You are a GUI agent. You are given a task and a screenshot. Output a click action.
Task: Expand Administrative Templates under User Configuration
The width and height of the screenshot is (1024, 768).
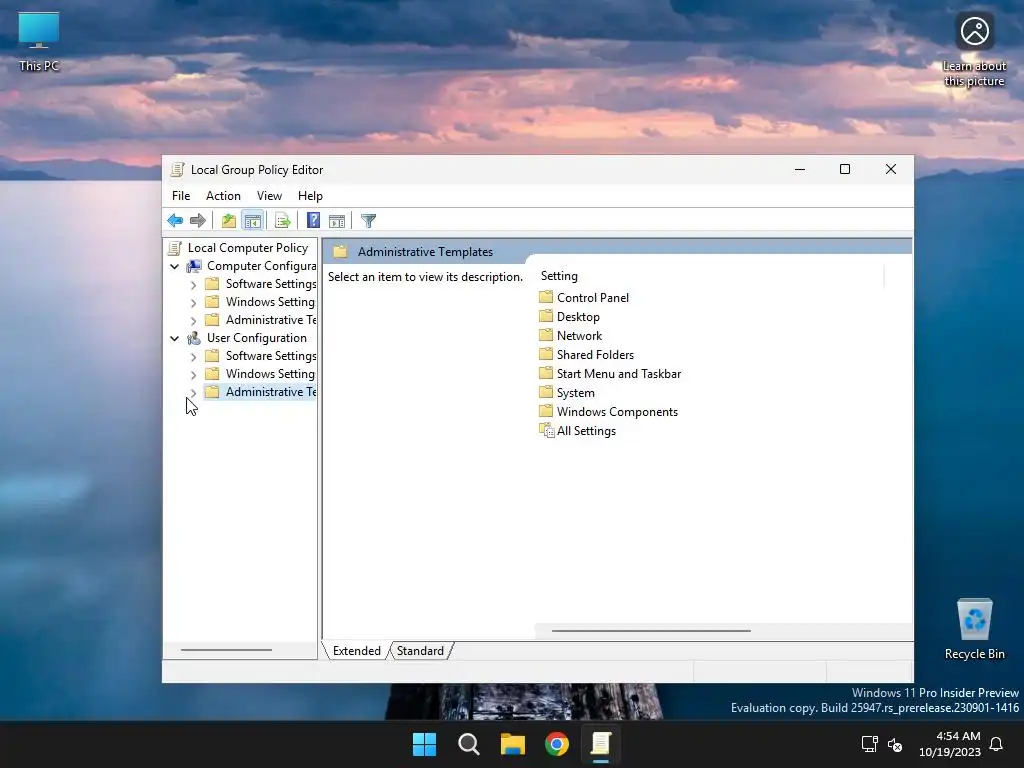tap(193, 392)
